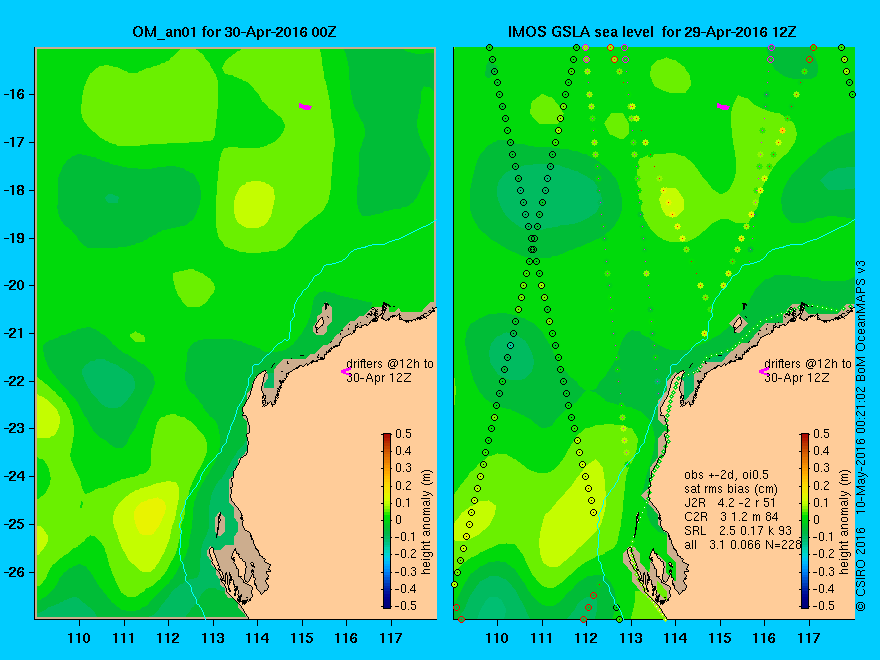Select the magenta drifter marker in IMOS GSLA map
The width and height of the screenshot is (880, 660).
[723, 106]
